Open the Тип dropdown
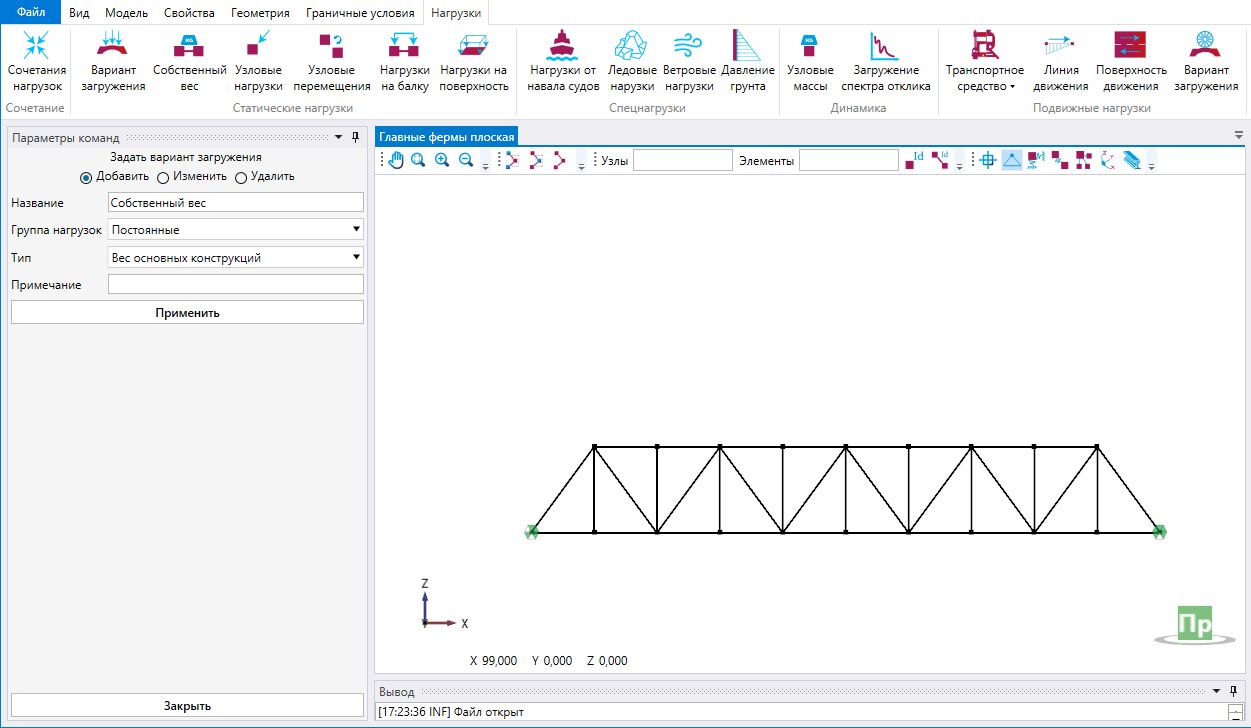The width and height of the screenshot is (1251, 728). pos(235,258)
